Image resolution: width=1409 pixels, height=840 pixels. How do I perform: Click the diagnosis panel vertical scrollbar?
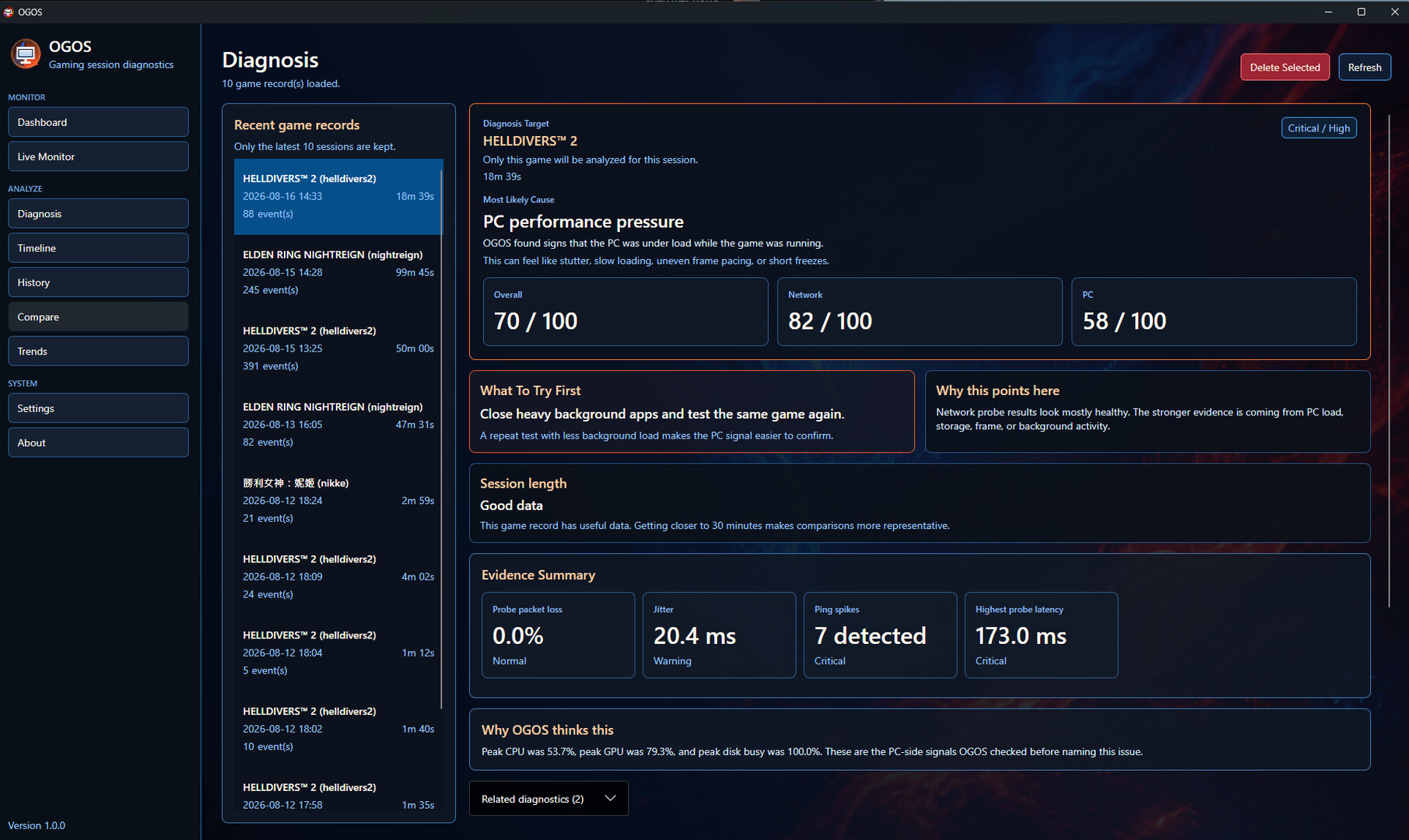point(1389,362)
